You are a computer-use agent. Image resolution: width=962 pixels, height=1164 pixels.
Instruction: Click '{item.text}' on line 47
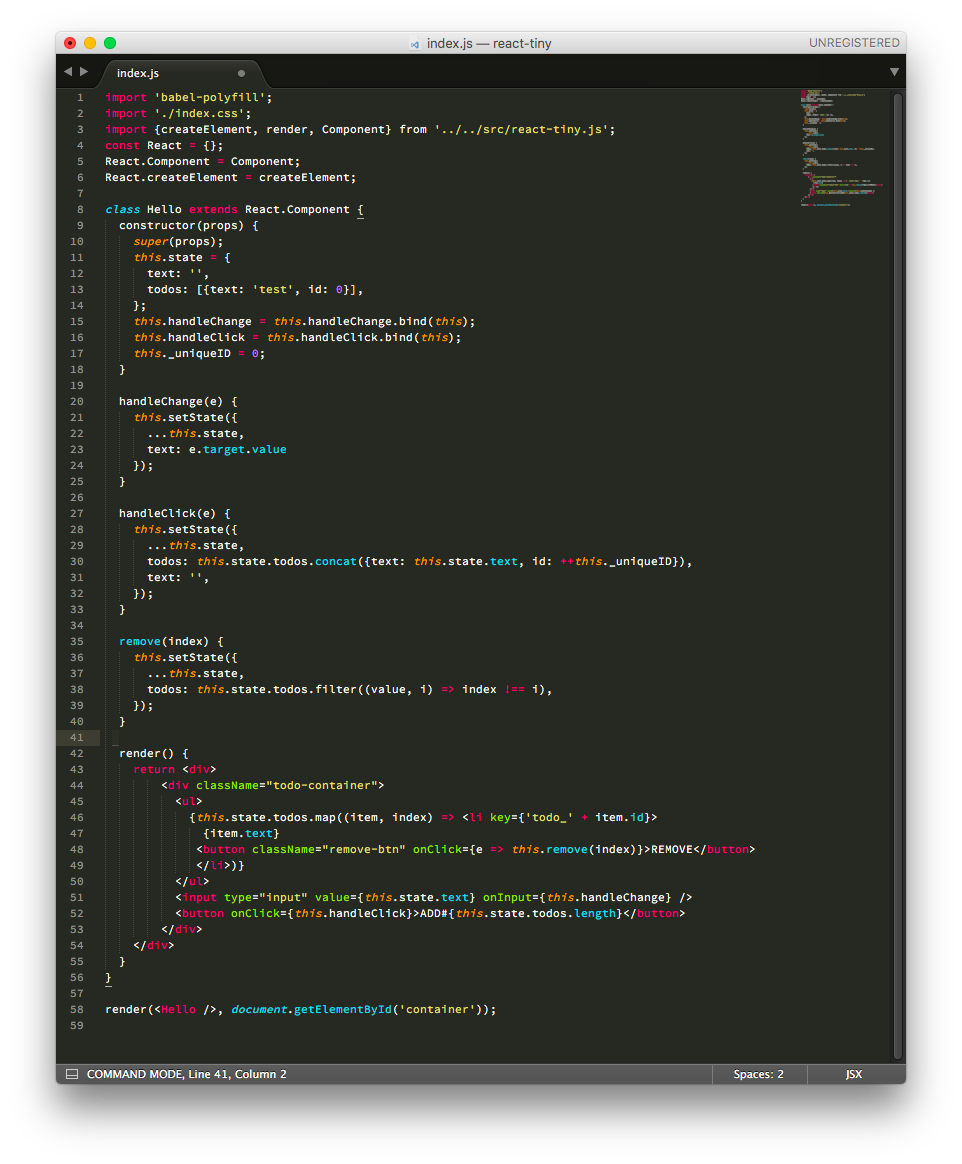(240, 834)
